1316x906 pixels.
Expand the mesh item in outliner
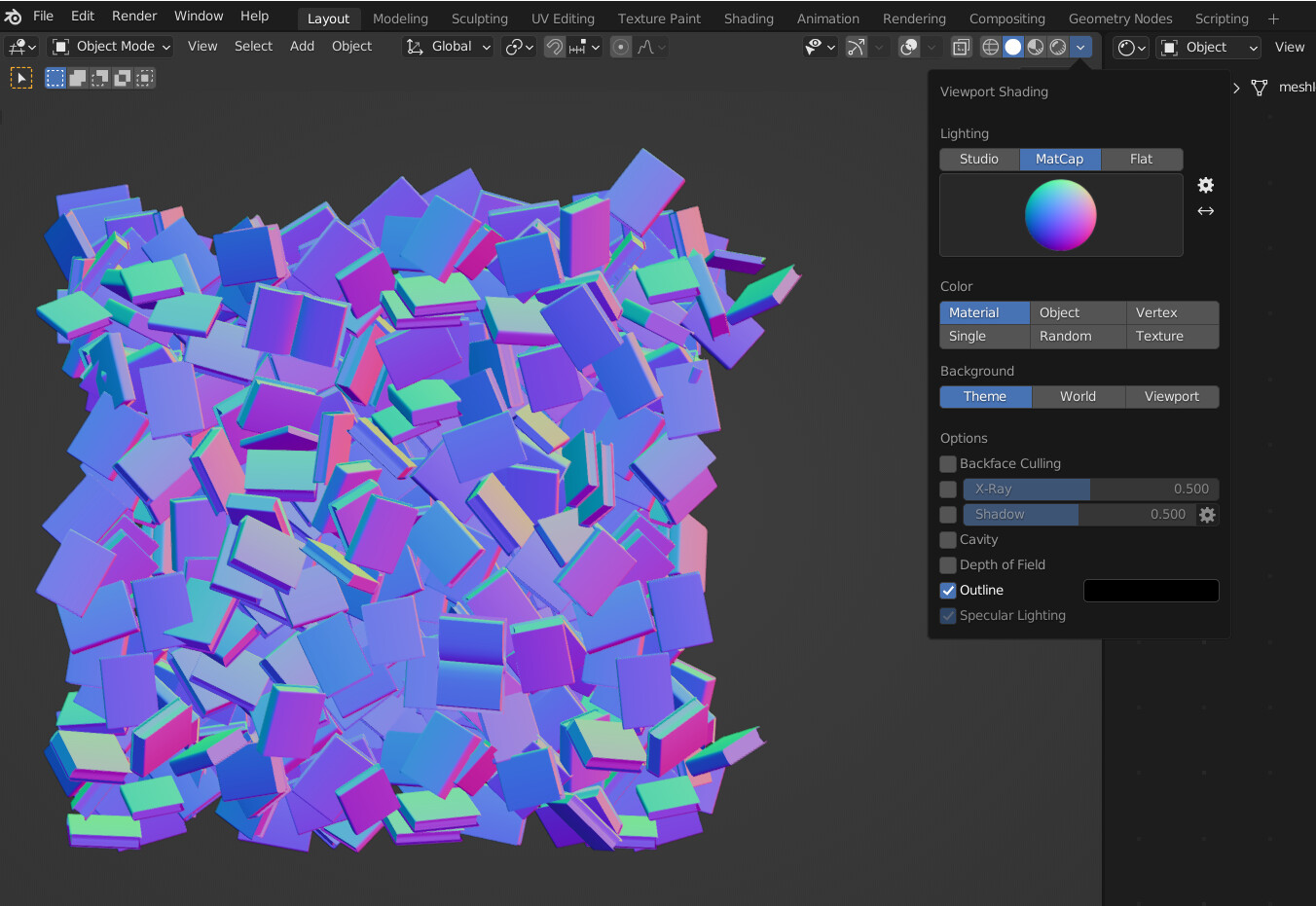click(x=1236, y=88)
